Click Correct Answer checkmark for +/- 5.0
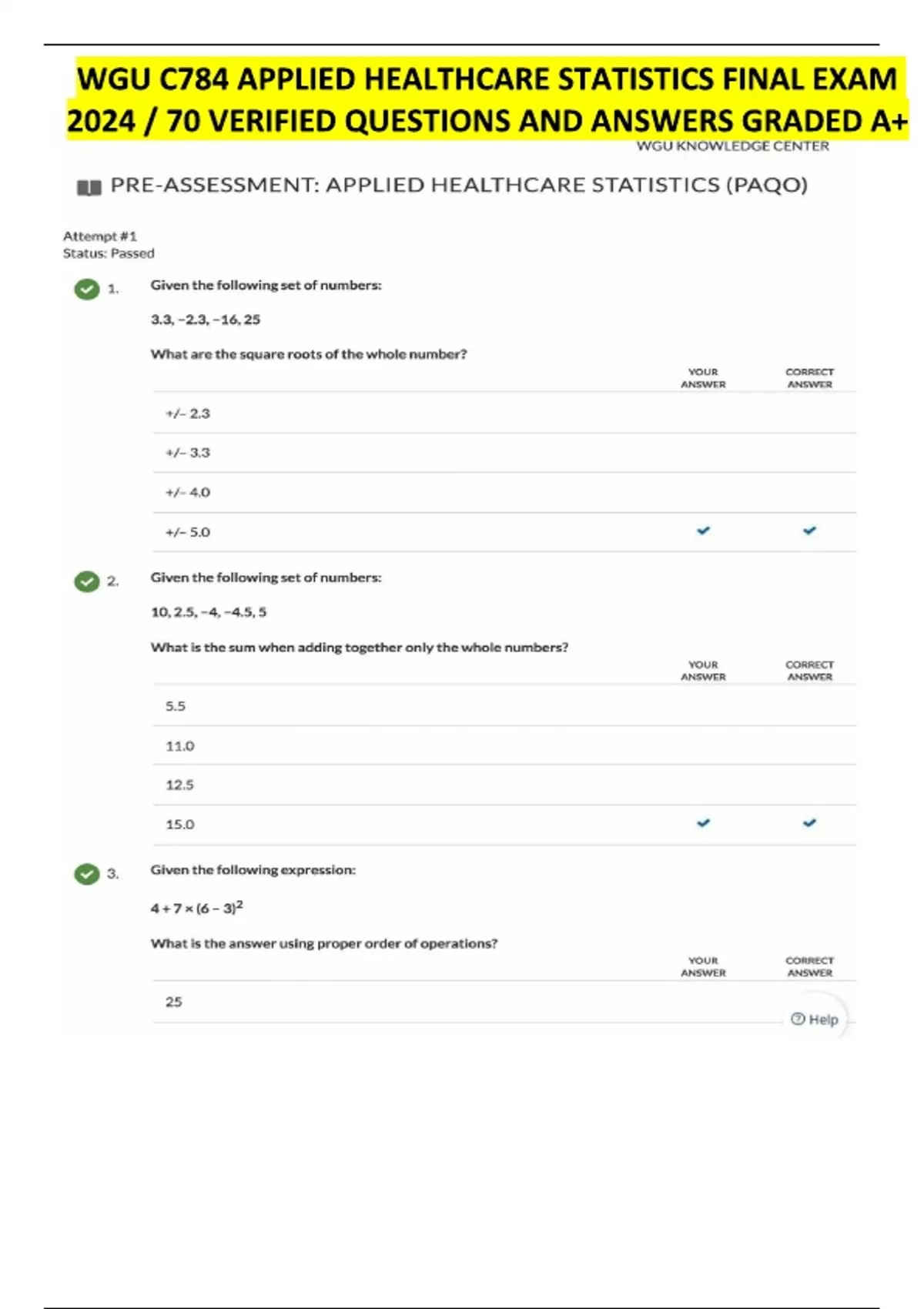 tap(809, 531)
